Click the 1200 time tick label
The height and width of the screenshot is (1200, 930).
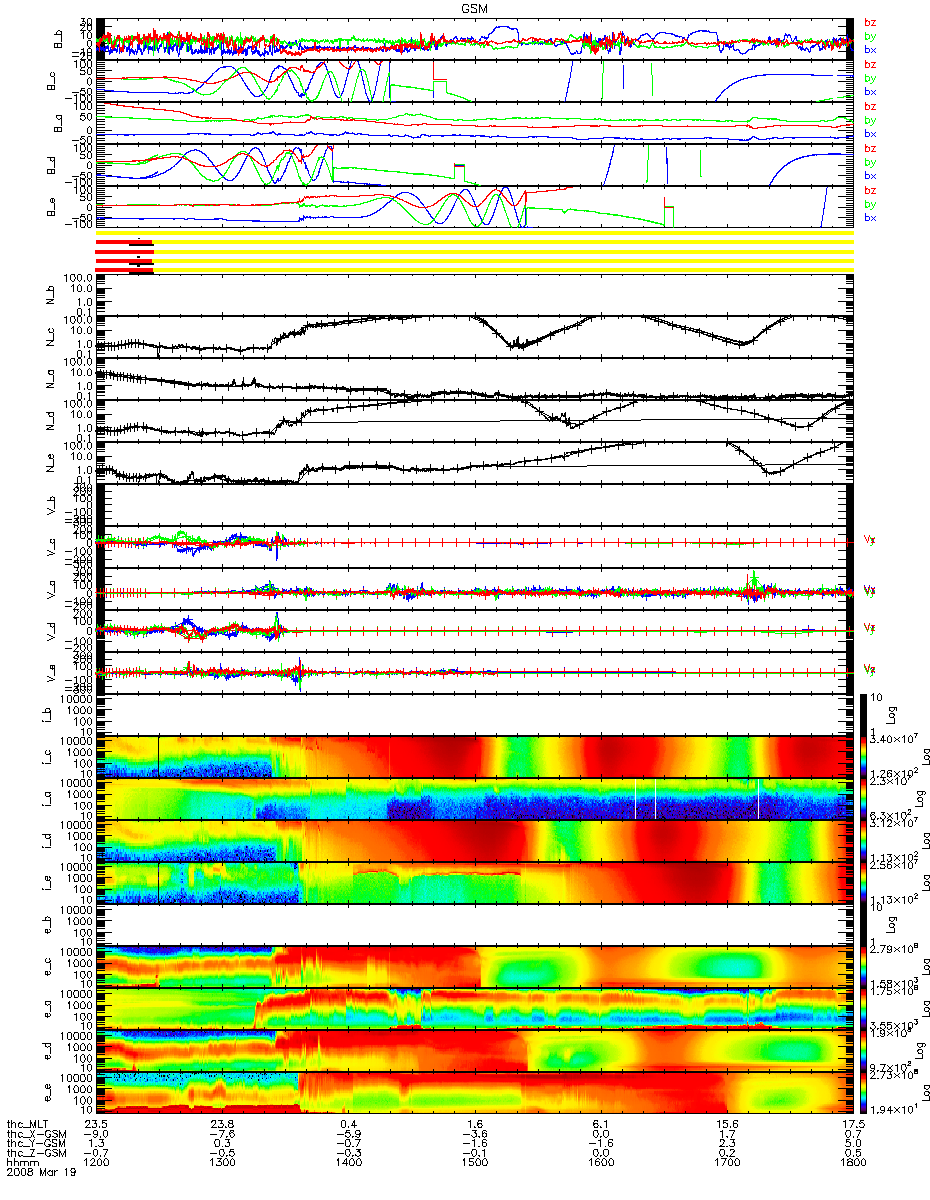(x=96, y=1163)
